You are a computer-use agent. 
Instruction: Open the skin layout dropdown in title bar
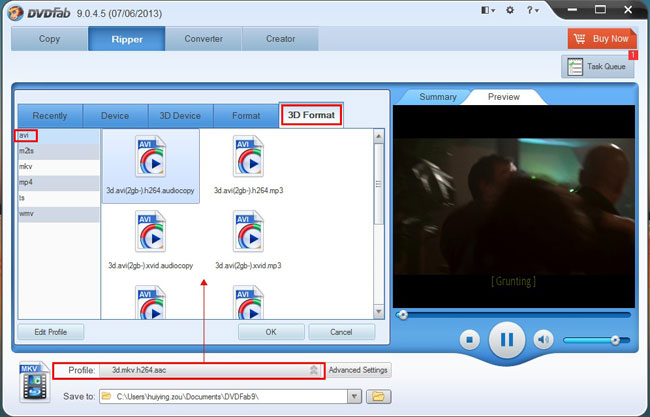point(488,10)
